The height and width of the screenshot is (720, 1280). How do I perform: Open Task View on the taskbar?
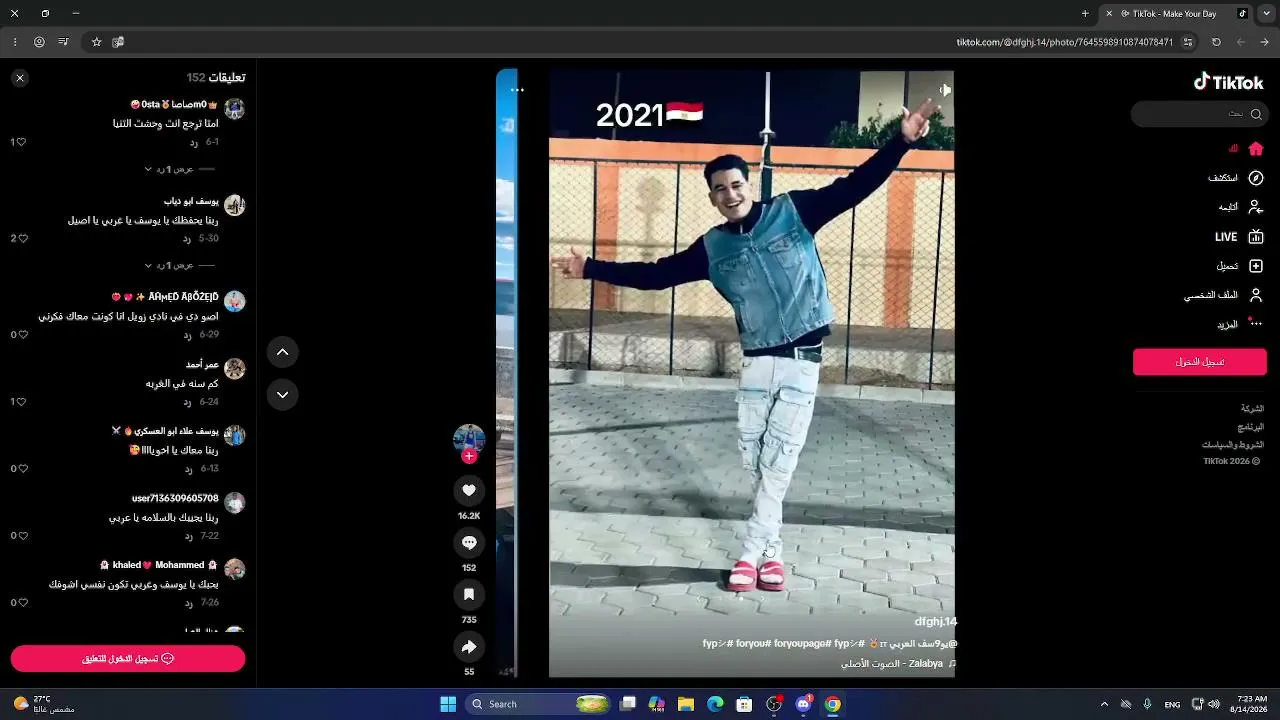pos(628,704)
